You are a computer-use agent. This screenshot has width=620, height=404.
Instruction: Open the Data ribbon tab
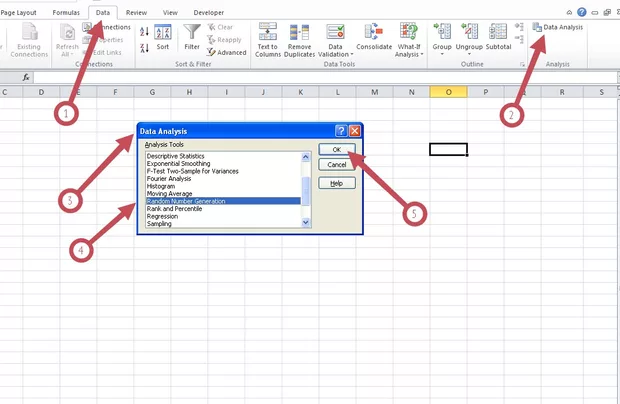point(103,13)
